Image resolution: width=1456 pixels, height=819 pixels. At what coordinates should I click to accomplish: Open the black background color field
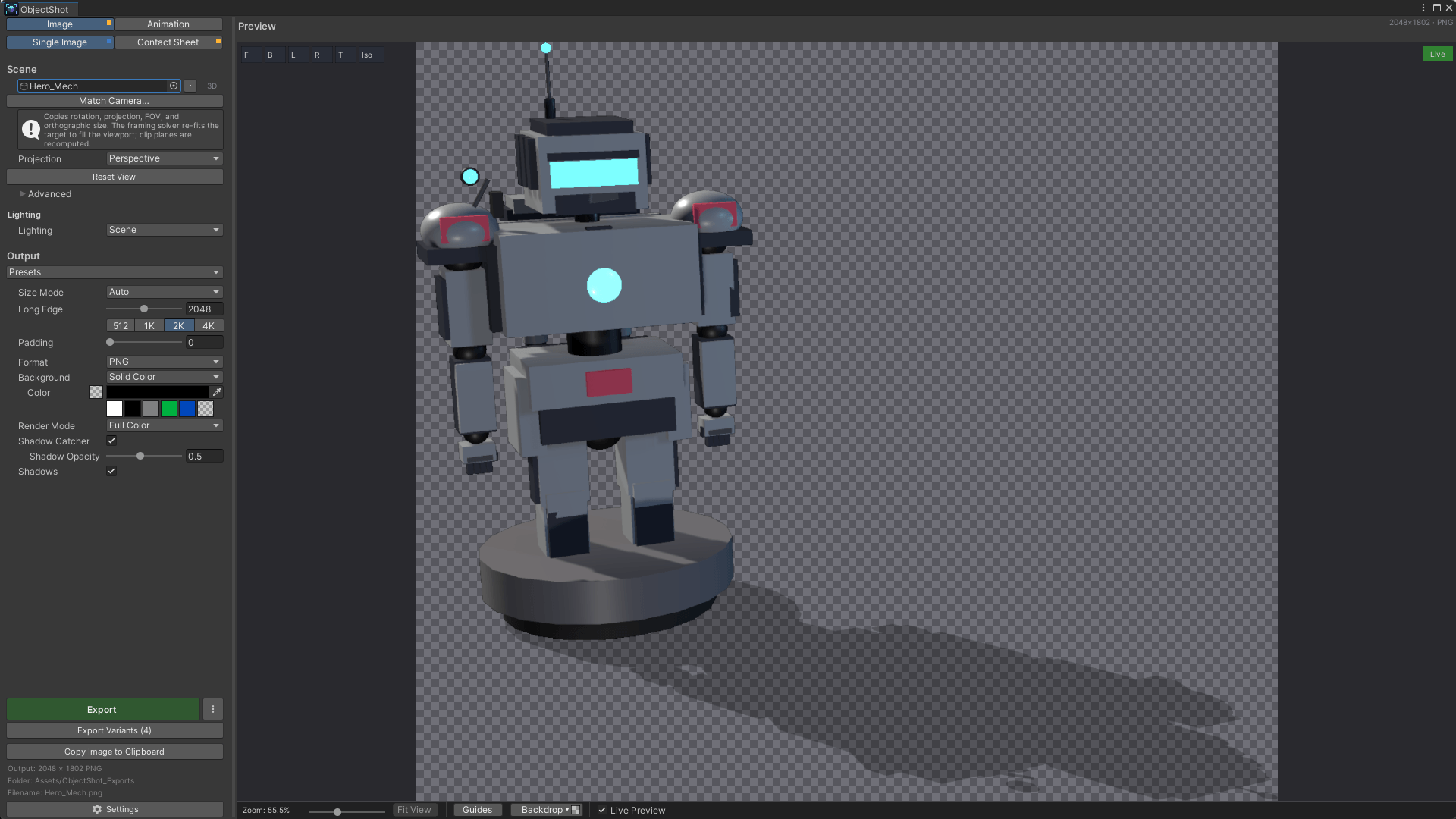[x=158, y=392]
